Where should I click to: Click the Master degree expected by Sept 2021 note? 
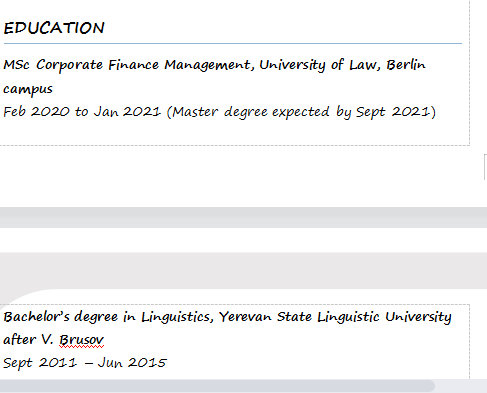(301, 112)
